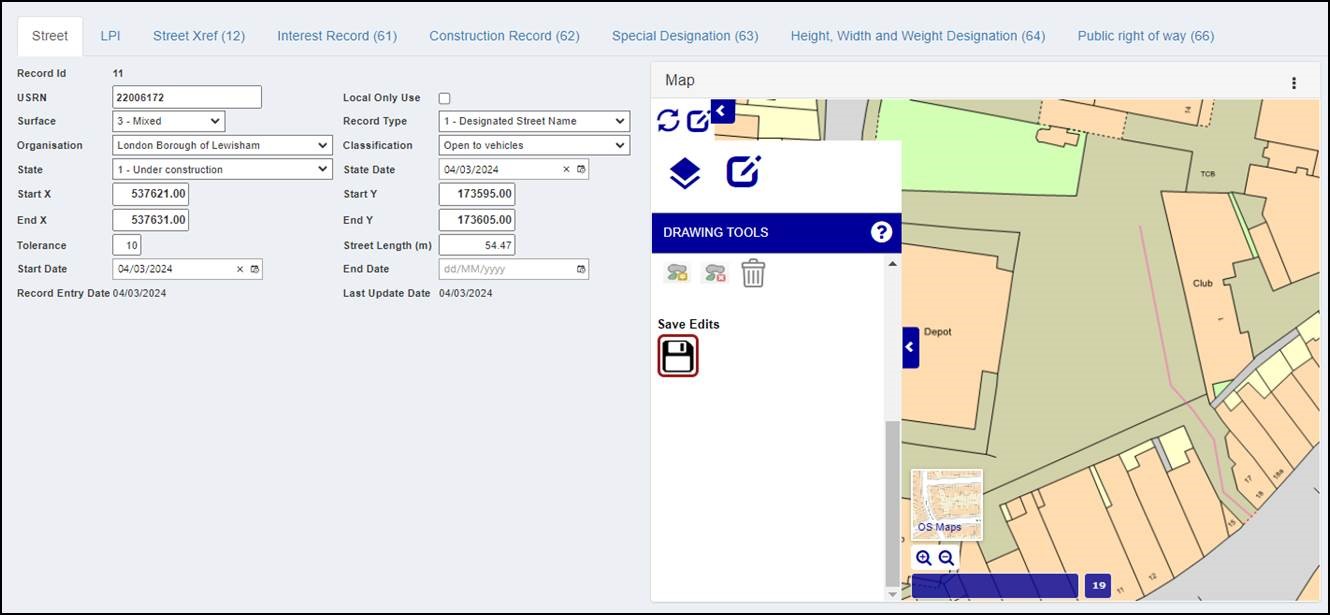Toggle the Local Only Use checkbox

pos(445,98)
